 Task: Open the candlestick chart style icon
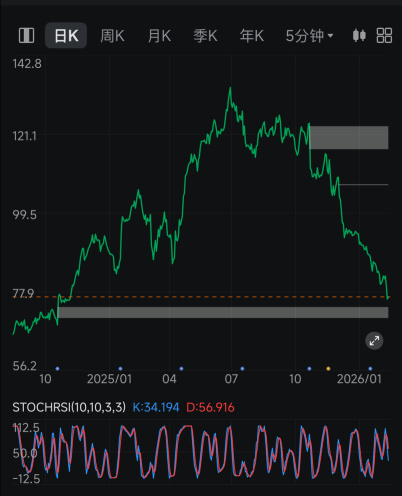pos(359,35)
